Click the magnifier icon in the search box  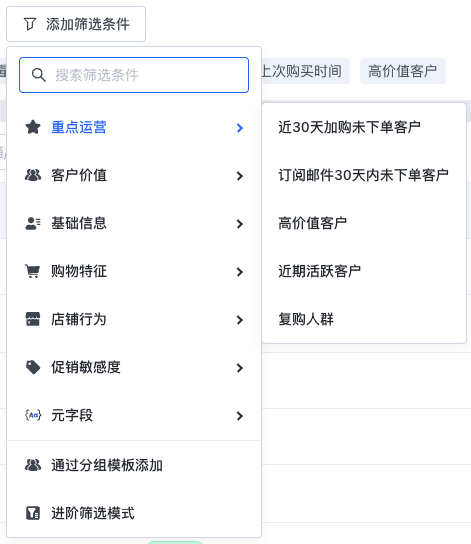click(38, 75)
